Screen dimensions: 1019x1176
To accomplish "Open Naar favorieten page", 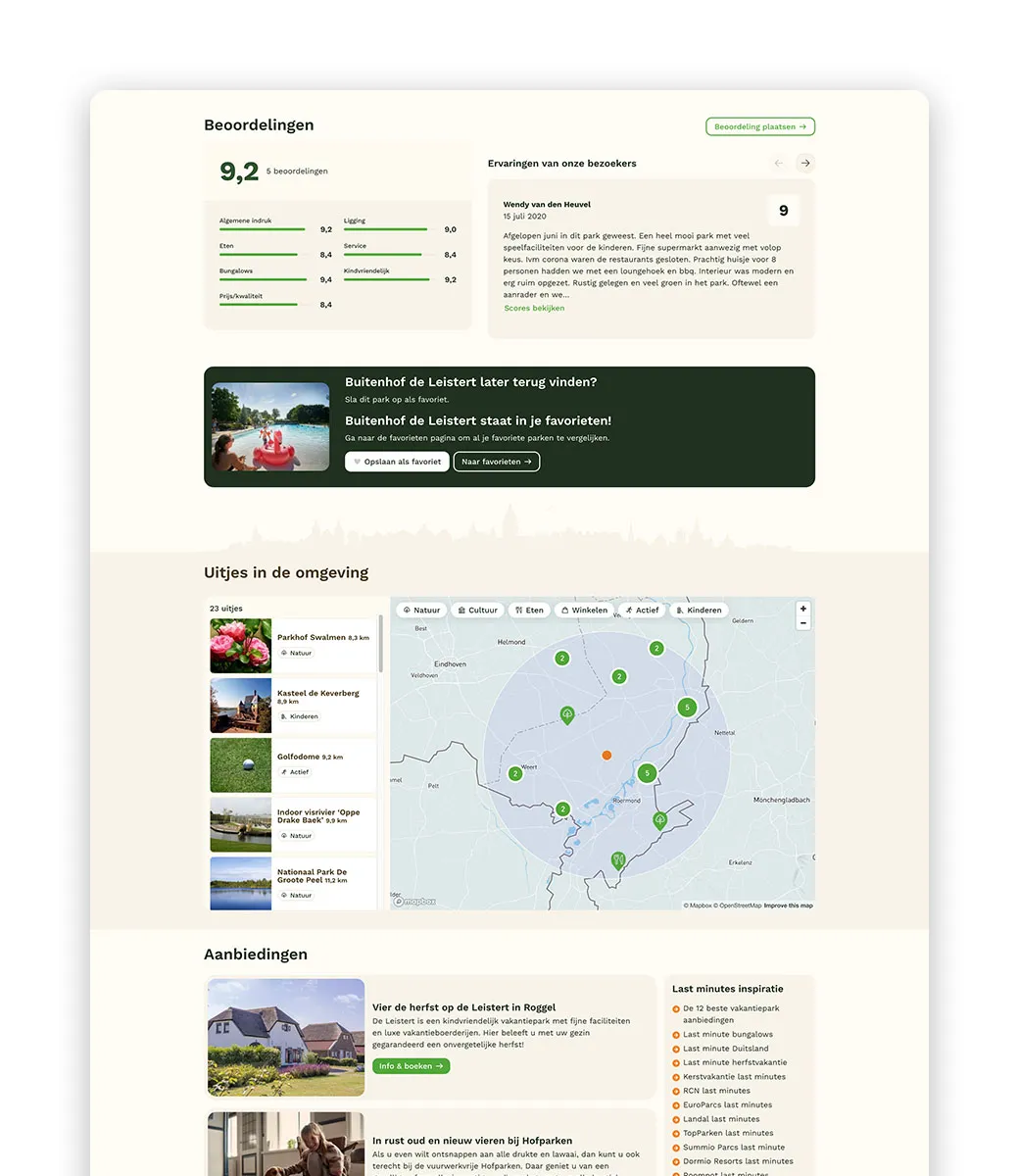I will (497, 462).
